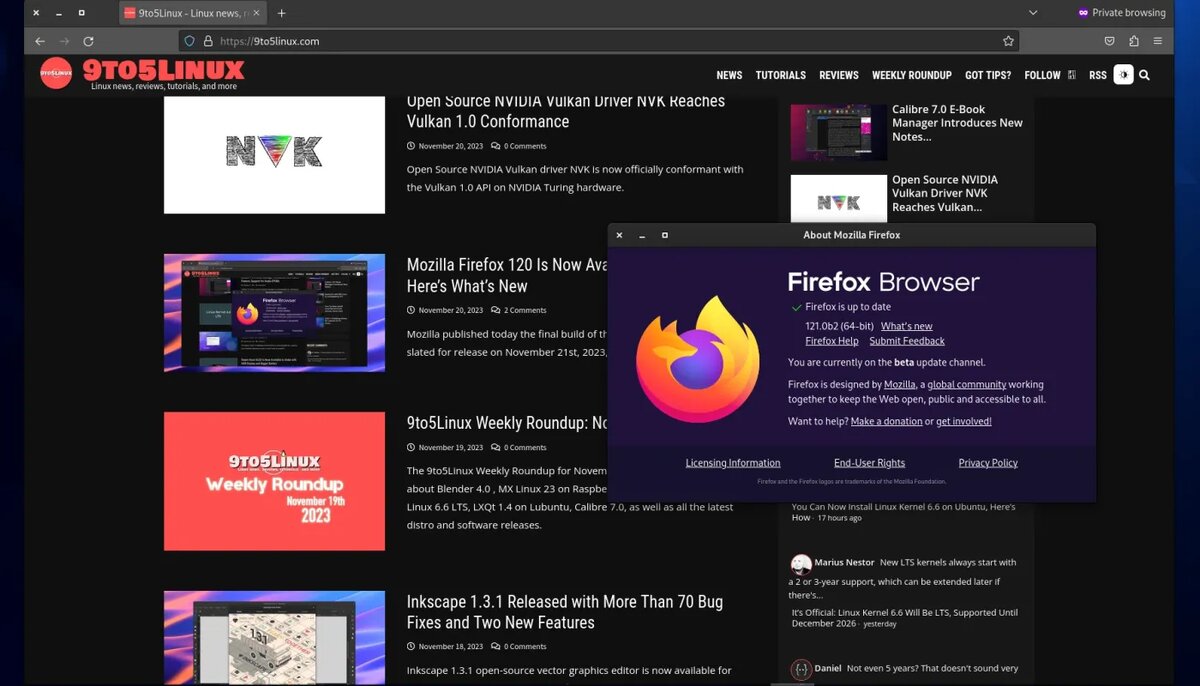
Task: Open tracking protection shield in address bar
Action: coord(190,41)
